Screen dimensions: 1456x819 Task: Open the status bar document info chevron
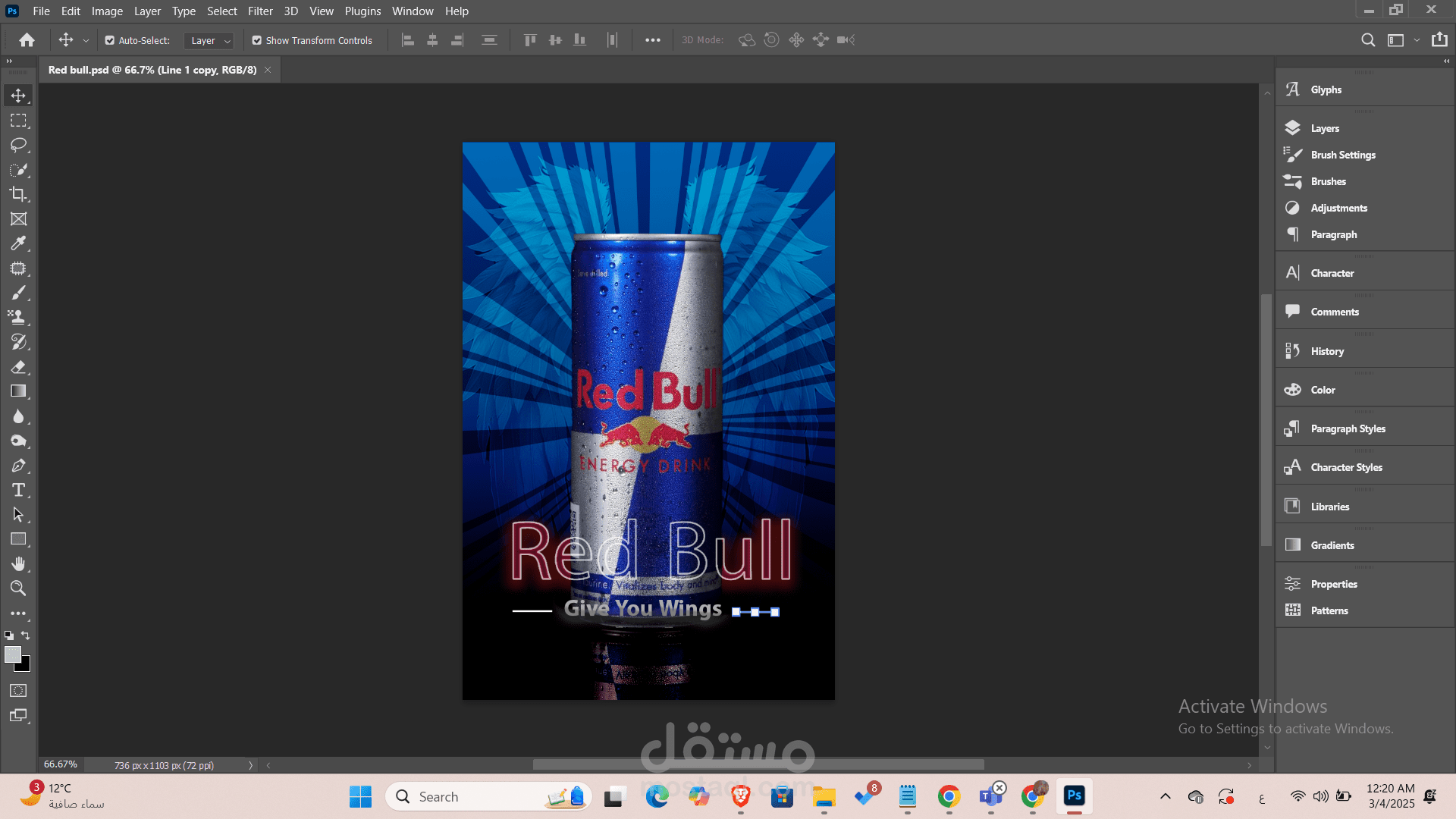tap(250, 765)
